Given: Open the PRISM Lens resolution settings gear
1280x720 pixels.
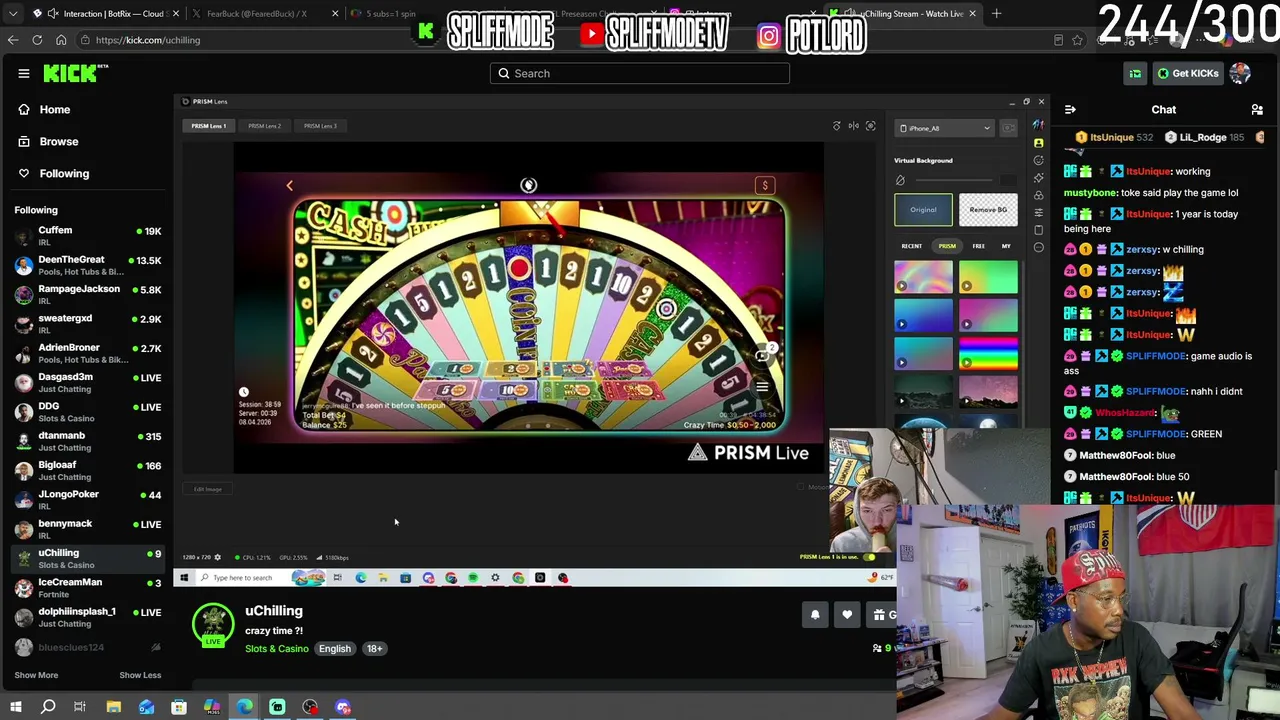Looking at the screenshot, I should [217, 558].
